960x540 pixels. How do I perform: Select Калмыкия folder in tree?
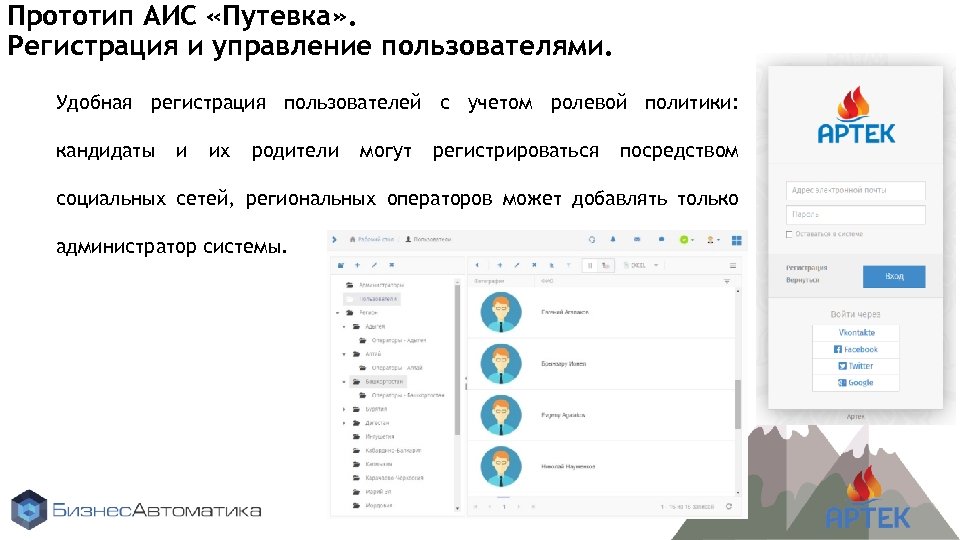point(373,463)
